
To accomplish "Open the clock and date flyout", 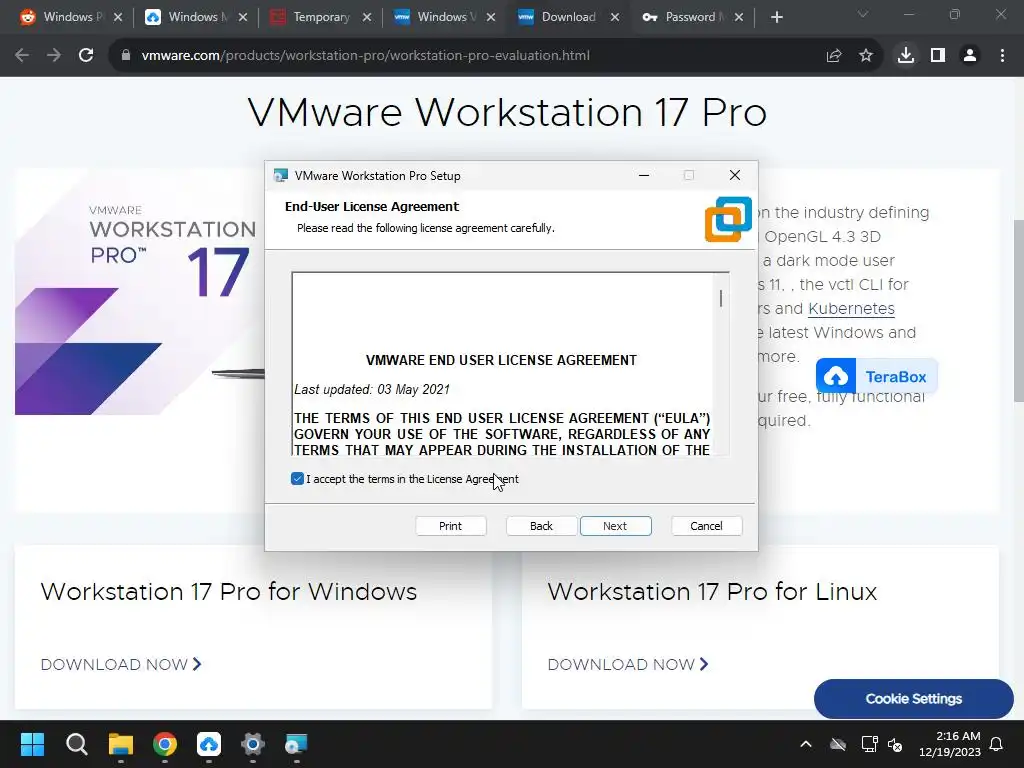I will pyautogui.click(x=950, y=744).
